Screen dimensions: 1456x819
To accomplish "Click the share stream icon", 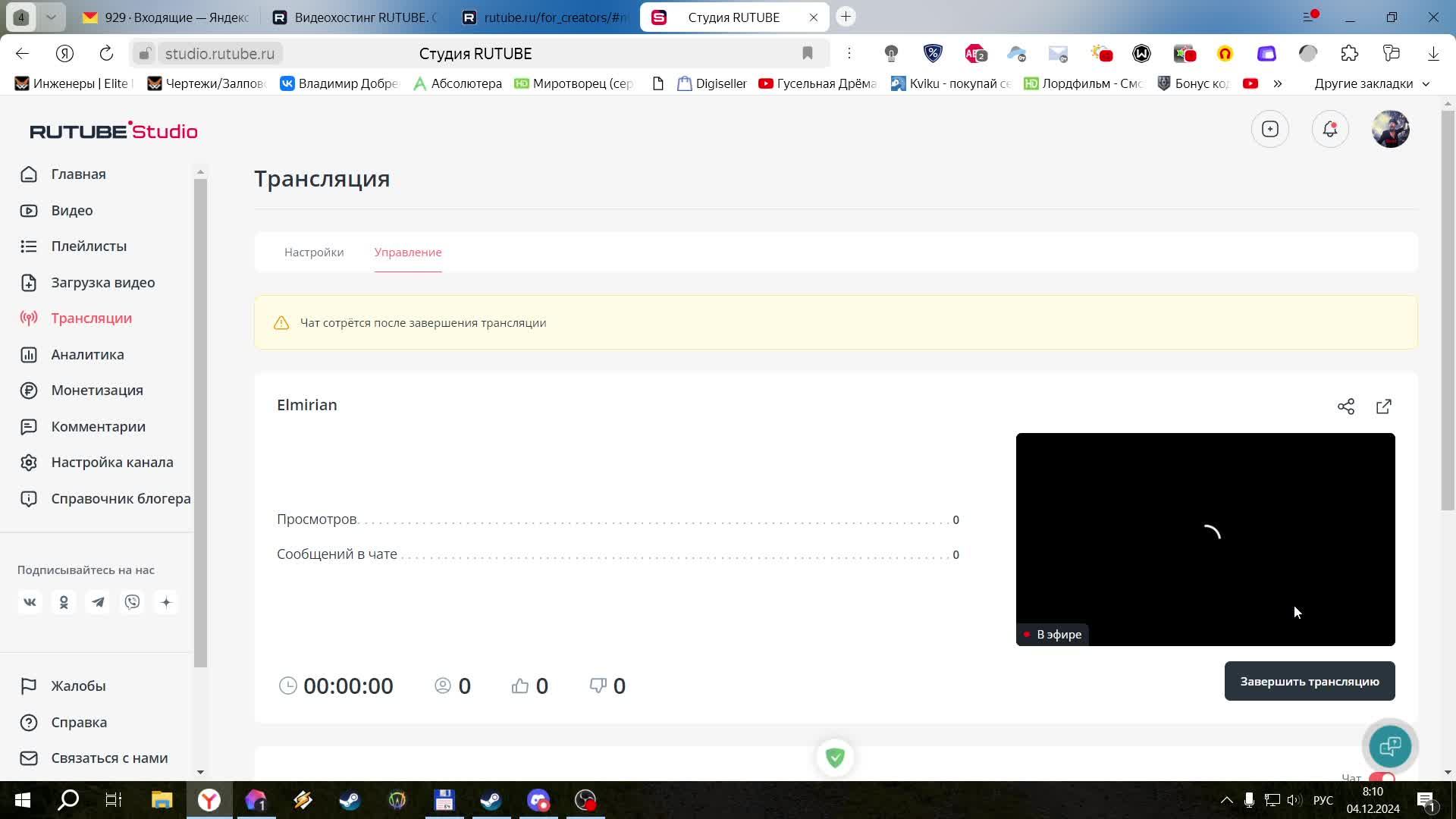I will [1346, 406].
